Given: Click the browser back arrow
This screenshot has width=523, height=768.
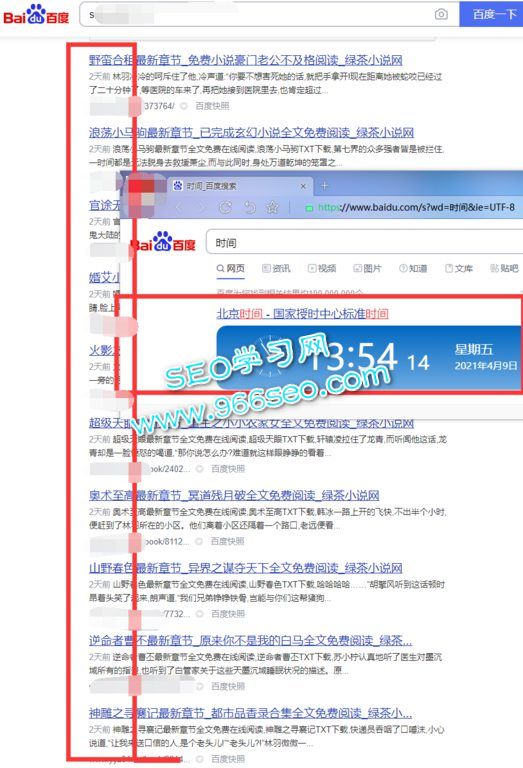Looking at the screenshot, I should pyautogui.click(x=179, y=208).
